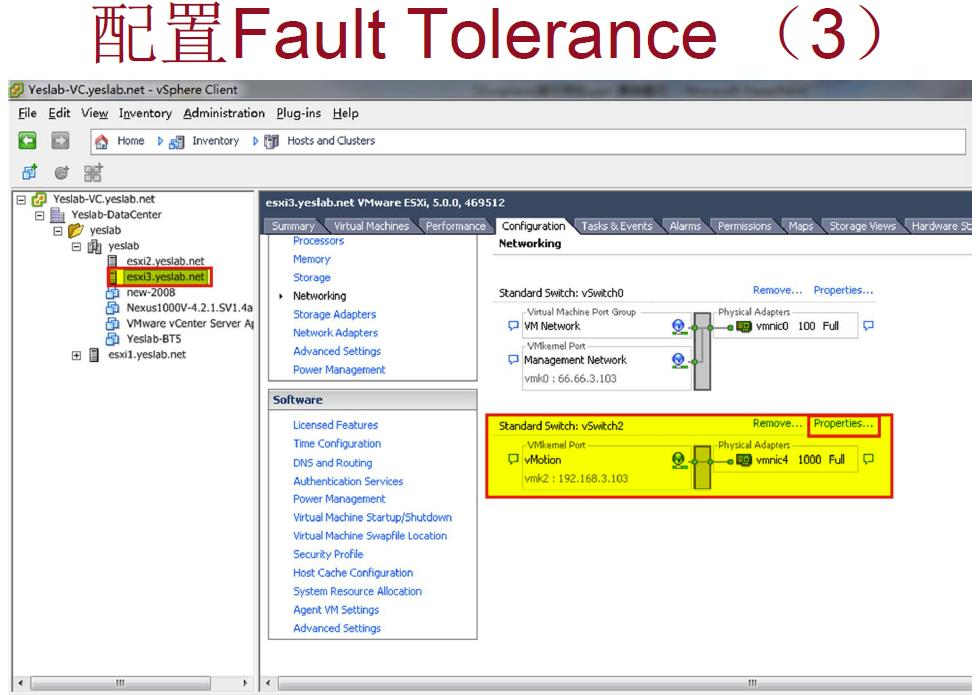Image resolution: width=978 pixels, height=695 pixels.
Task: Switch to the Summary tab
Action: pyautogui.click(x=293, y=226)
